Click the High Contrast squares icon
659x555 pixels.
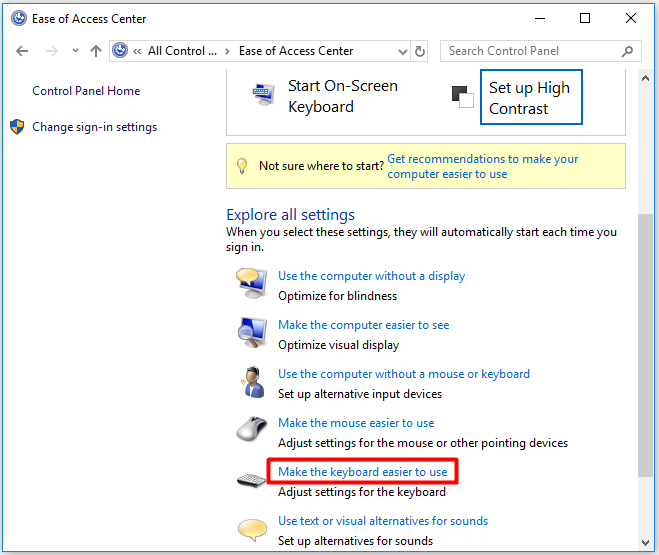(463, 97)
